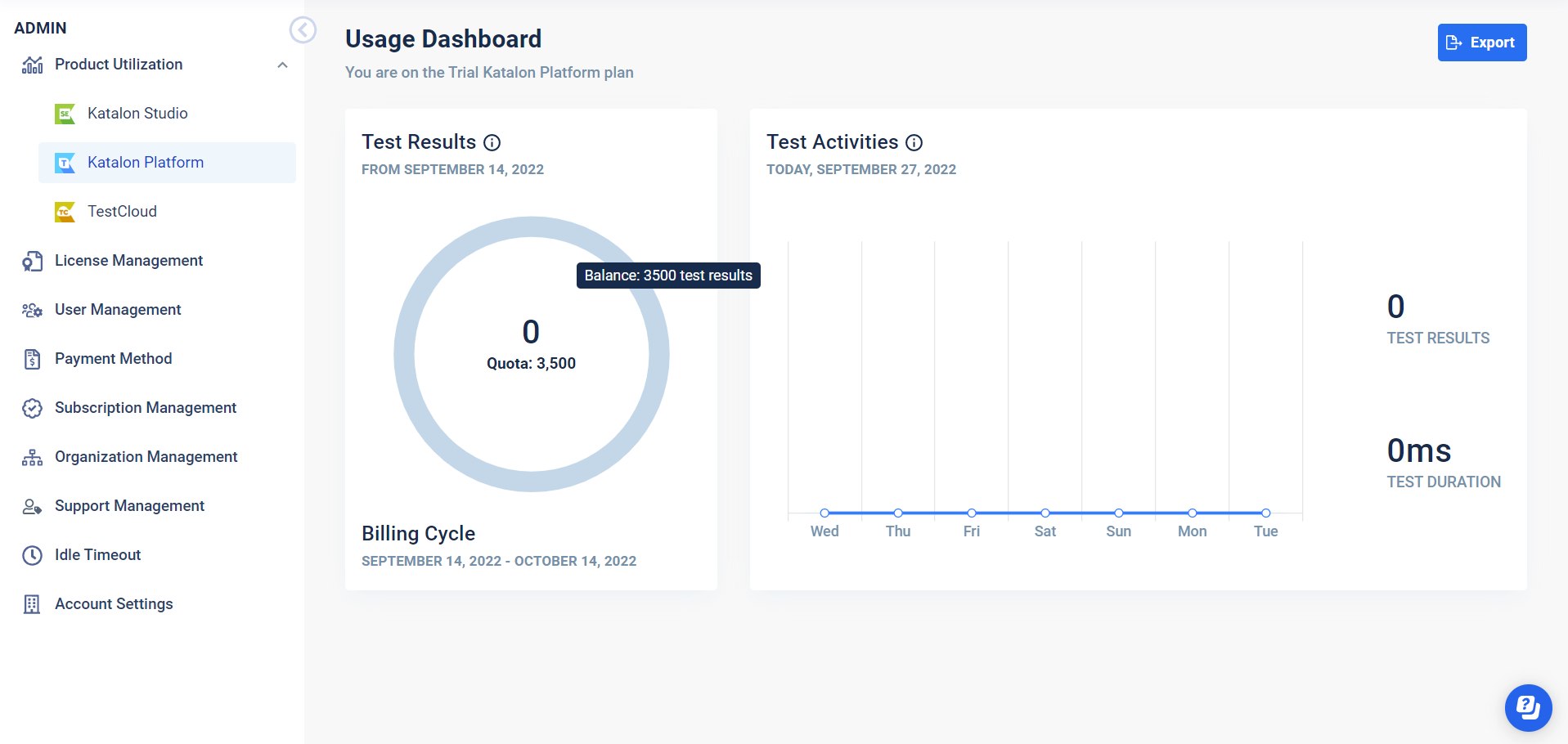Select the Thu data point on chart
1568x744 pixels.
click(898, 513)
